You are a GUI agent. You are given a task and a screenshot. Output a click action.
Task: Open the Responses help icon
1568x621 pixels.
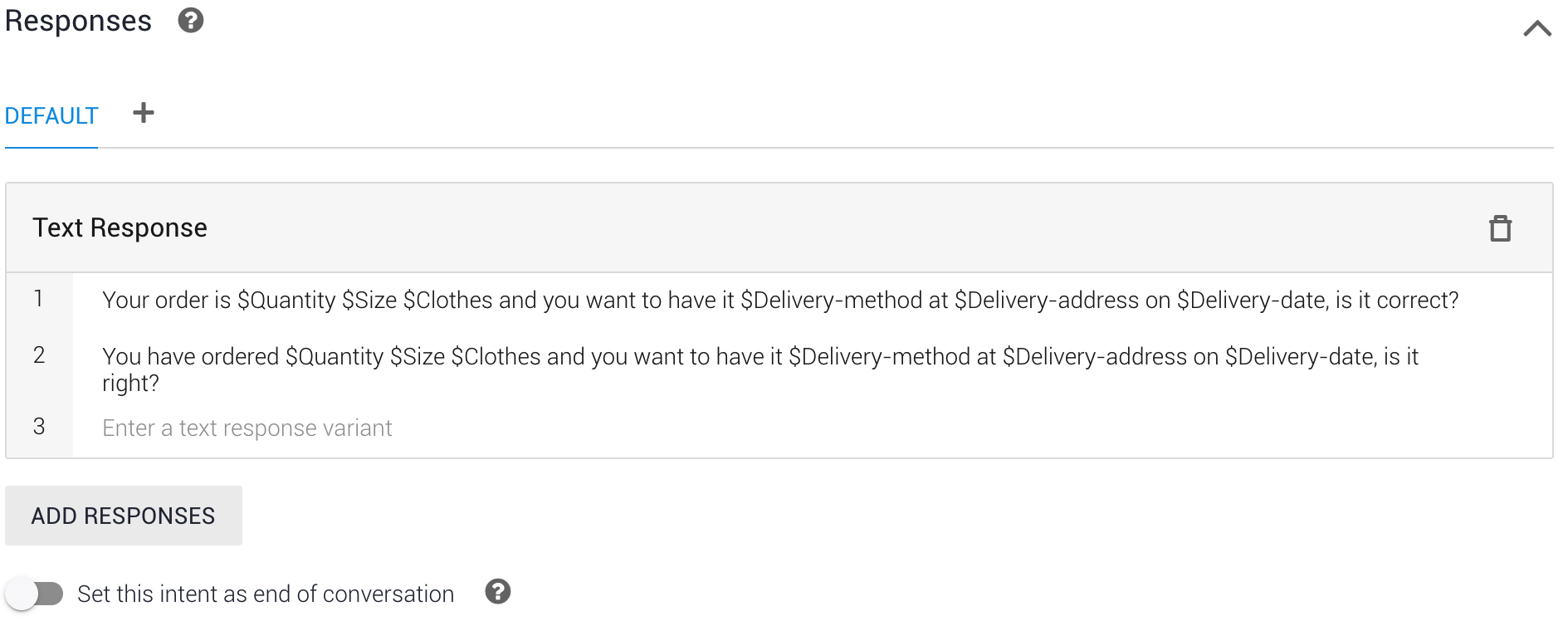point(191,20)
